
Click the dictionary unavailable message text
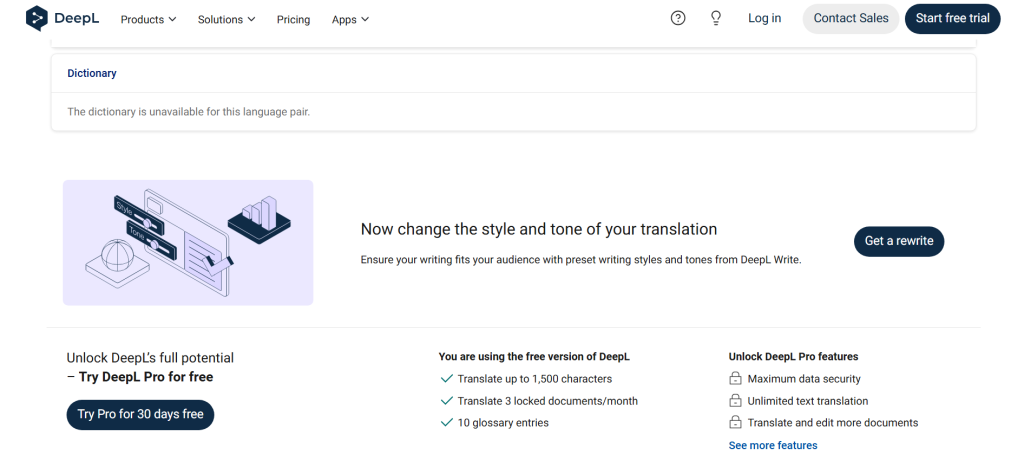pyautogui.click(x=189, y=112)
